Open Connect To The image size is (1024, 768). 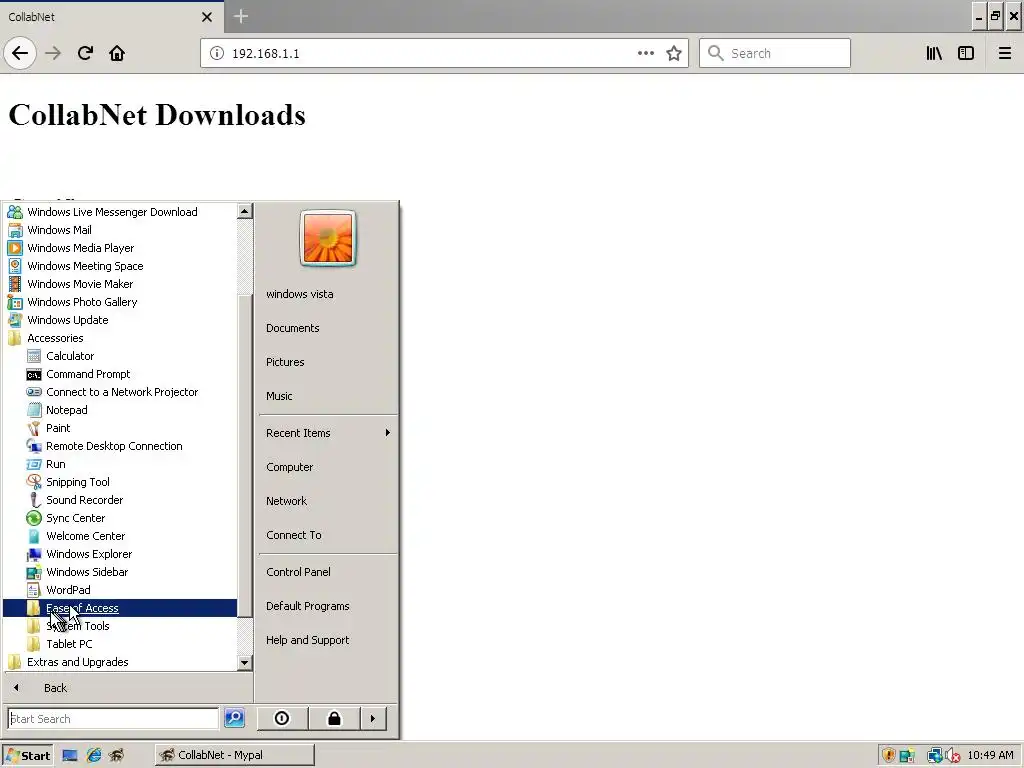coord(328,535)
